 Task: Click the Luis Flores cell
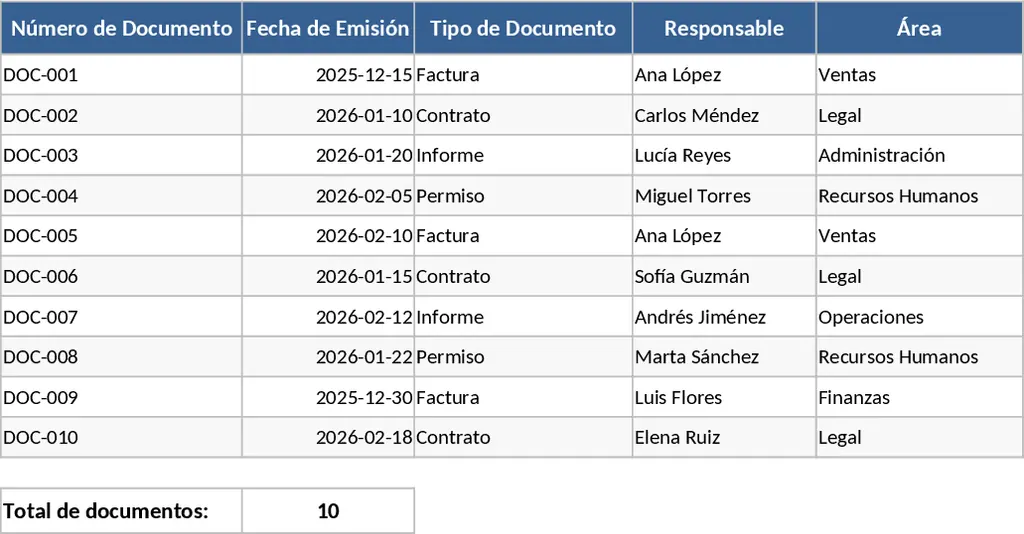[x=724, y=397]
